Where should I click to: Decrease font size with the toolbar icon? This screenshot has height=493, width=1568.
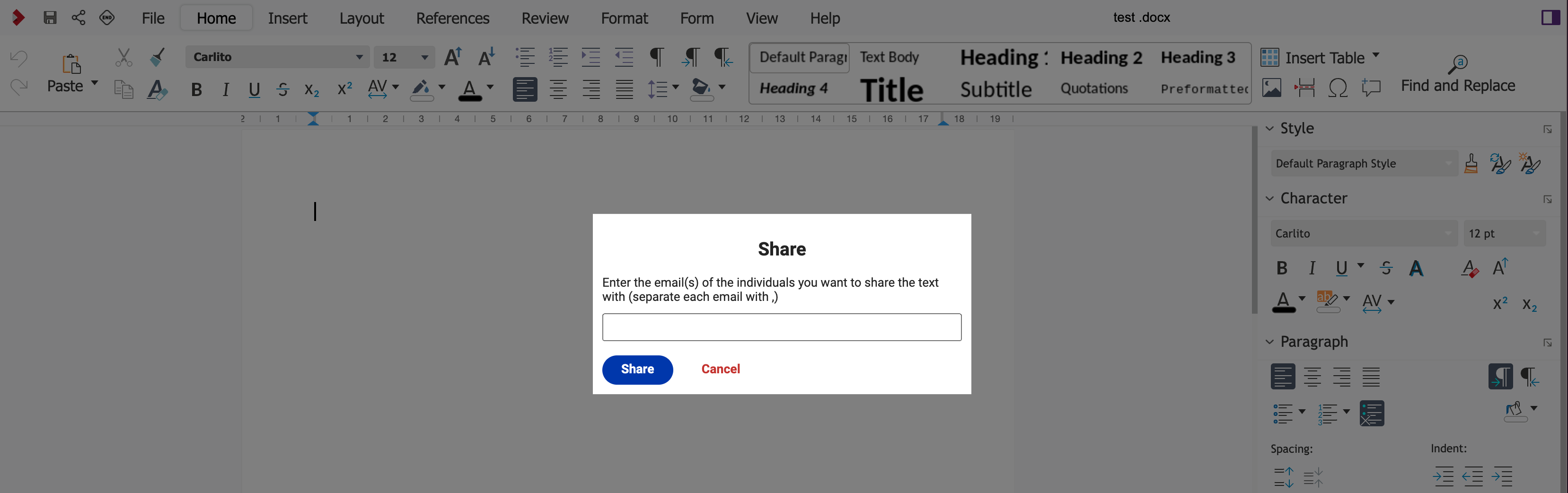pyautogui.click(x=486, y=57)
